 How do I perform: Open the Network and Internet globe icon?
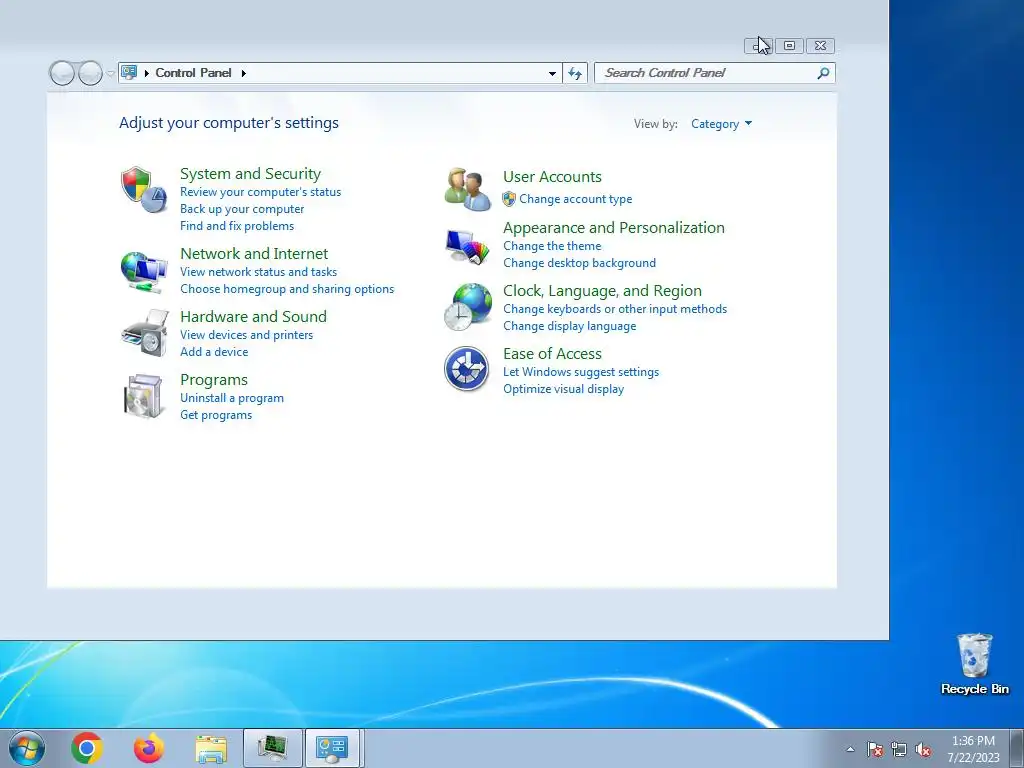(144, 271)
